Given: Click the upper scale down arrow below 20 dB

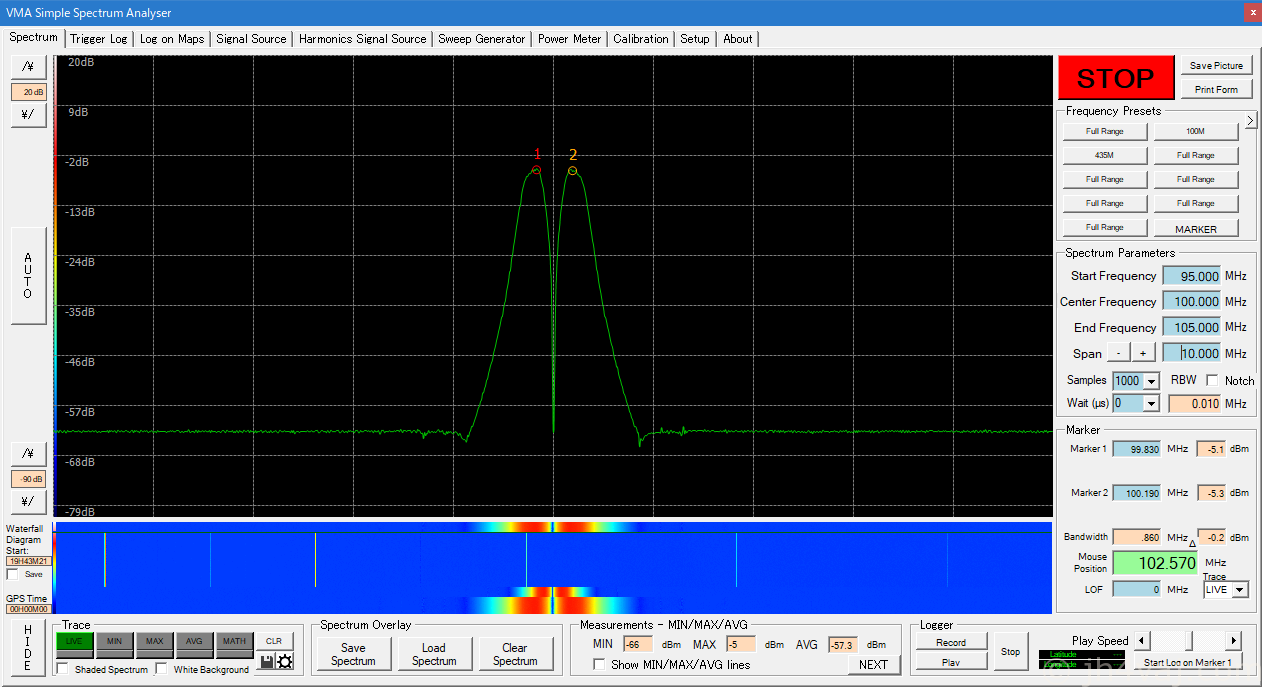Looking at the screenshot, I should point(28,115).
